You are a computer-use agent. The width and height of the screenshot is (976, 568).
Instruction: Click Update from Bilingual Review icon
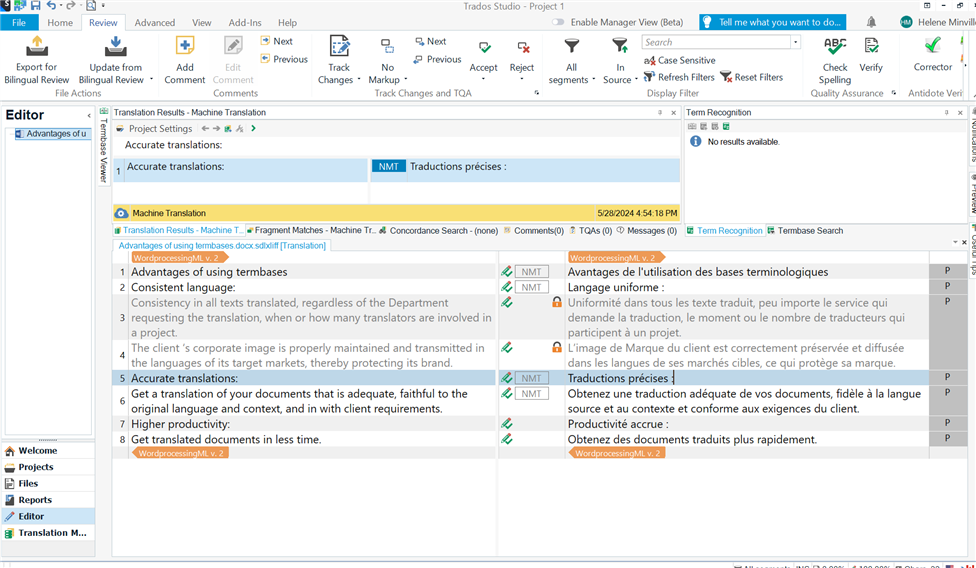pyautogui.click(x=115, y=47)
